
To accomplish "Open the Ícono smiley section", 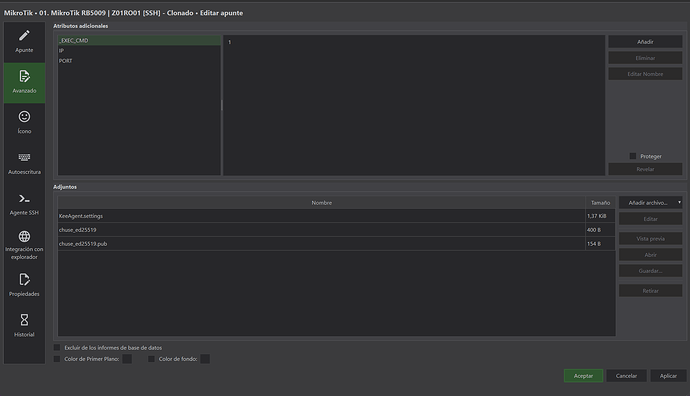I will tap(24, 123).
